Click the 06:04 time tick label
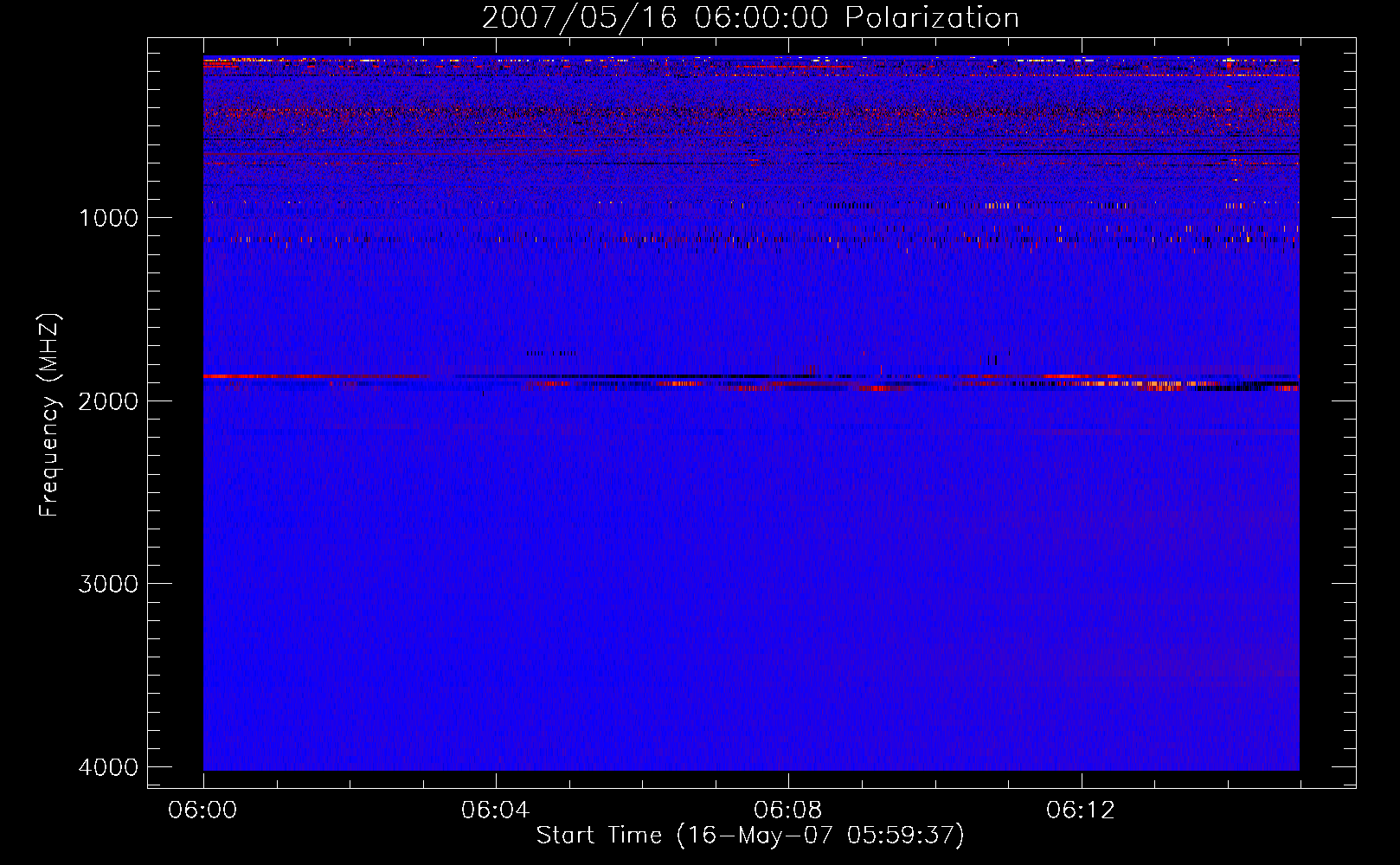 coord(496,811)
